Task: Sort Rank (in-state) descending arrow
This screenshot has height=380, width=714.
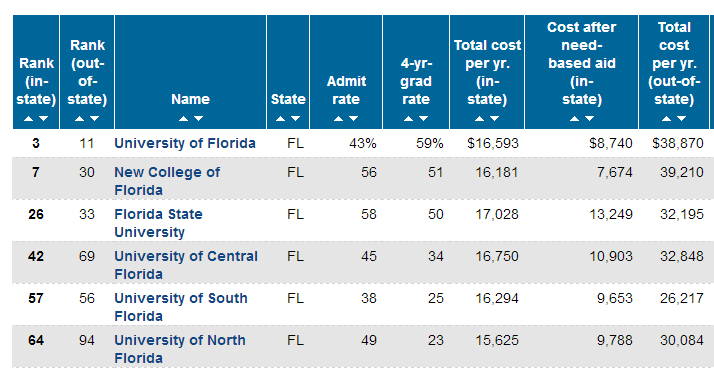Action: point(43,118)
